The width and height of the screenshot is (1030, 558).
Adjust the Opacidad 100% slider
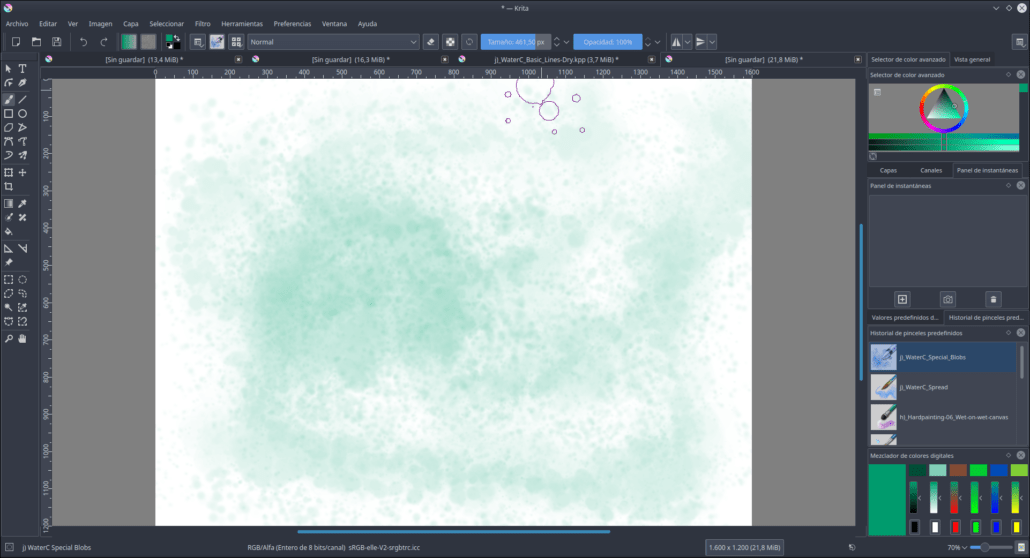pyautogui.click(x=608, y=42)
